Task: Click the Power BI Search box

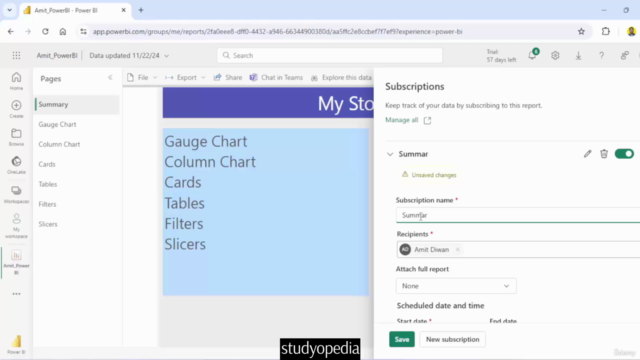Action: click(330, 56)
